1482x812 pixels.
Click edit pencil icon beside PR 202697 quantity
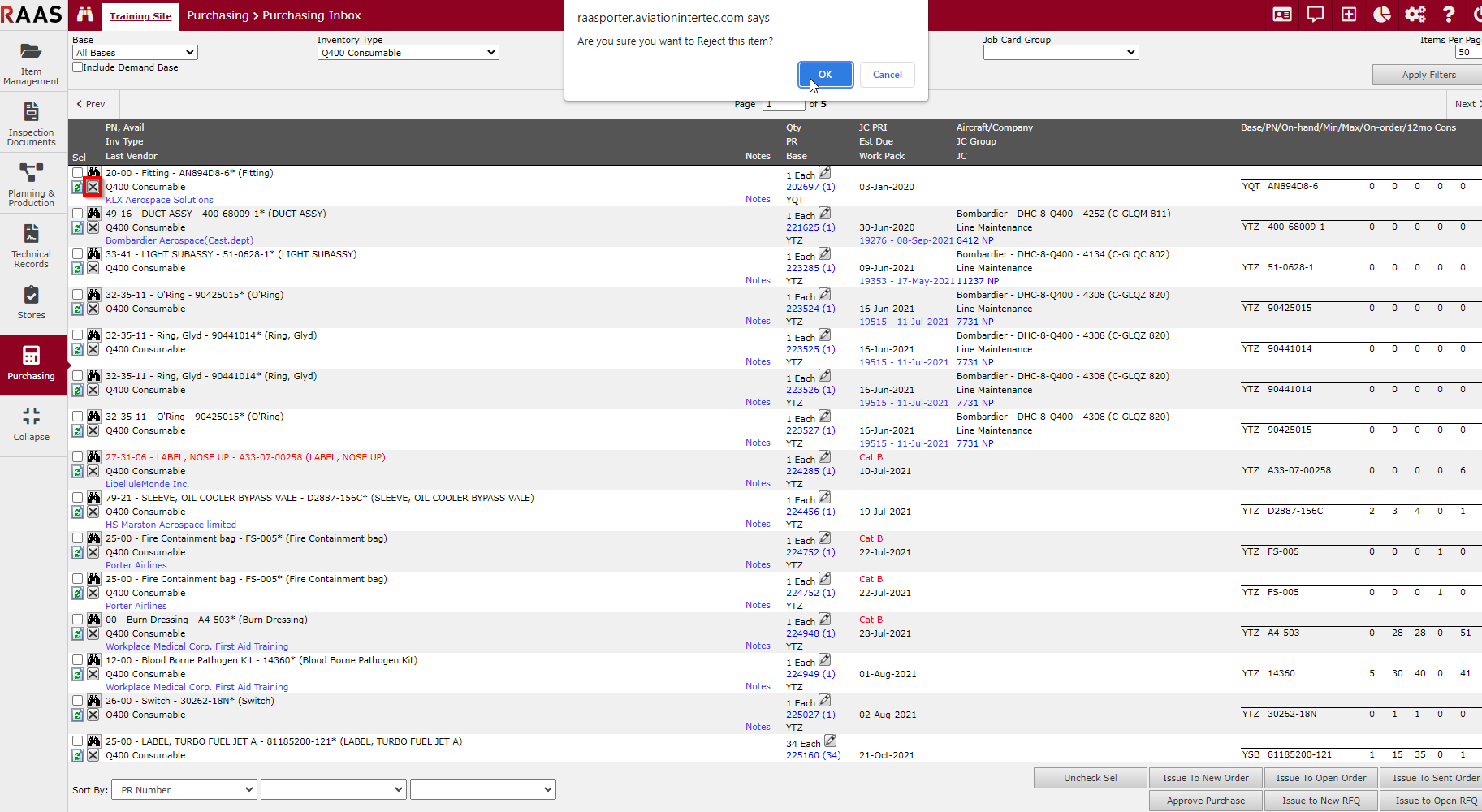point(824,172)
